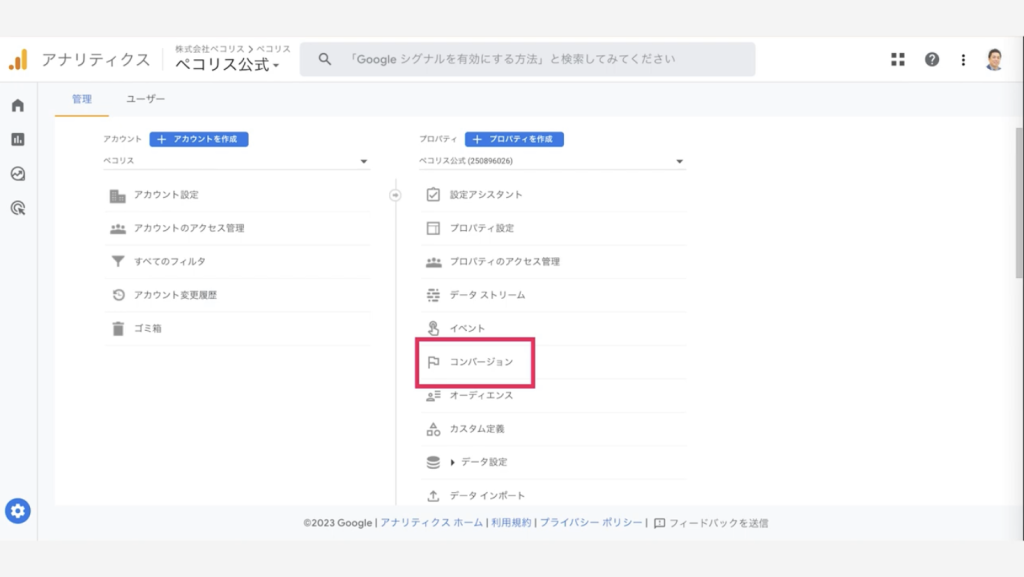The image size is (1024, 577).
Task: Open the Explore icon in sidebar
Action: (x=18, y=174)
